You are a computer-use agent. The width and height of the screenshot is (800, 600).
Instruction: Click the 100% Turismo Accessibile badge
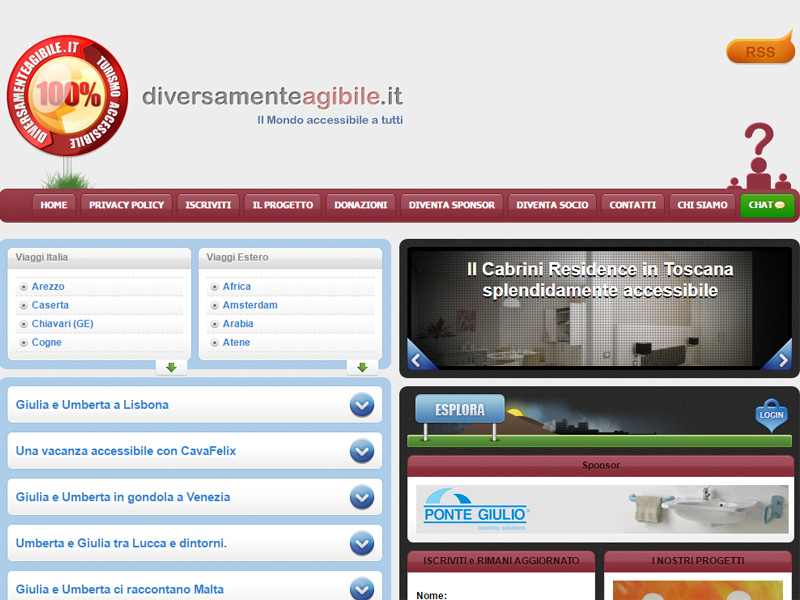click(67, 97)
